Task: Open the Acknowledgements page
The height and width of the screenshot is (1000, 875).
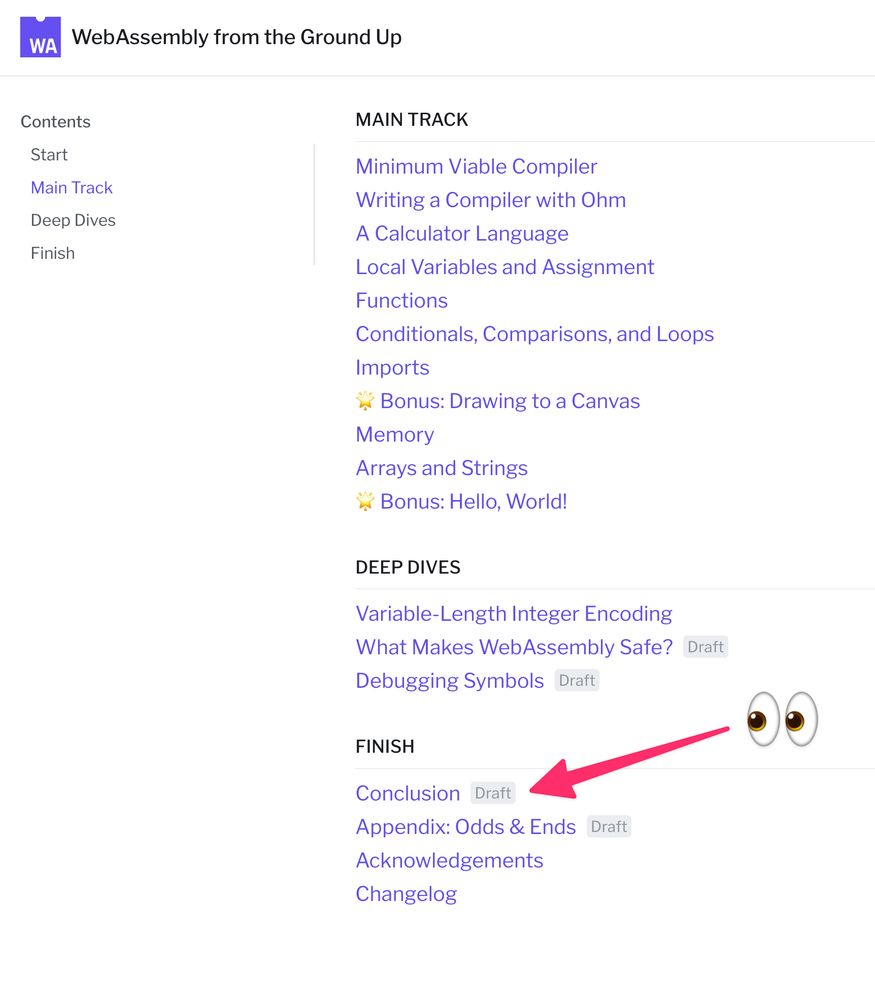Action: pos(449,860)
